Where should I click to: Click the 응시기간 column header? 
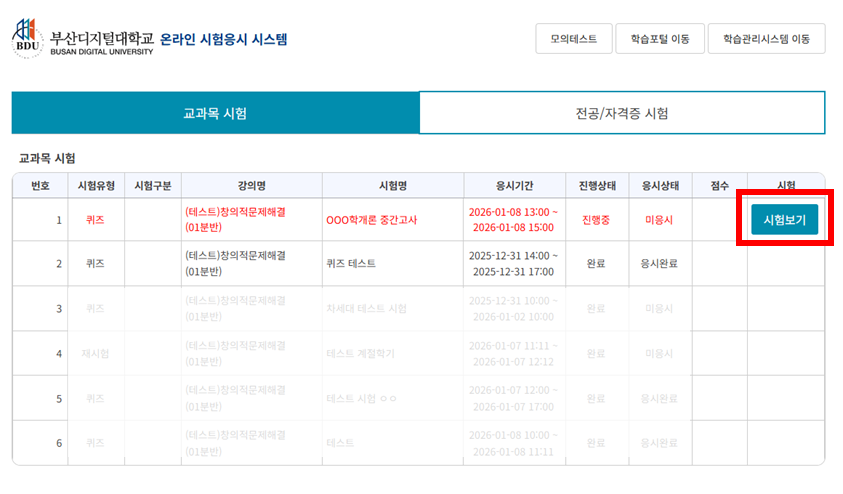[515, 186]
